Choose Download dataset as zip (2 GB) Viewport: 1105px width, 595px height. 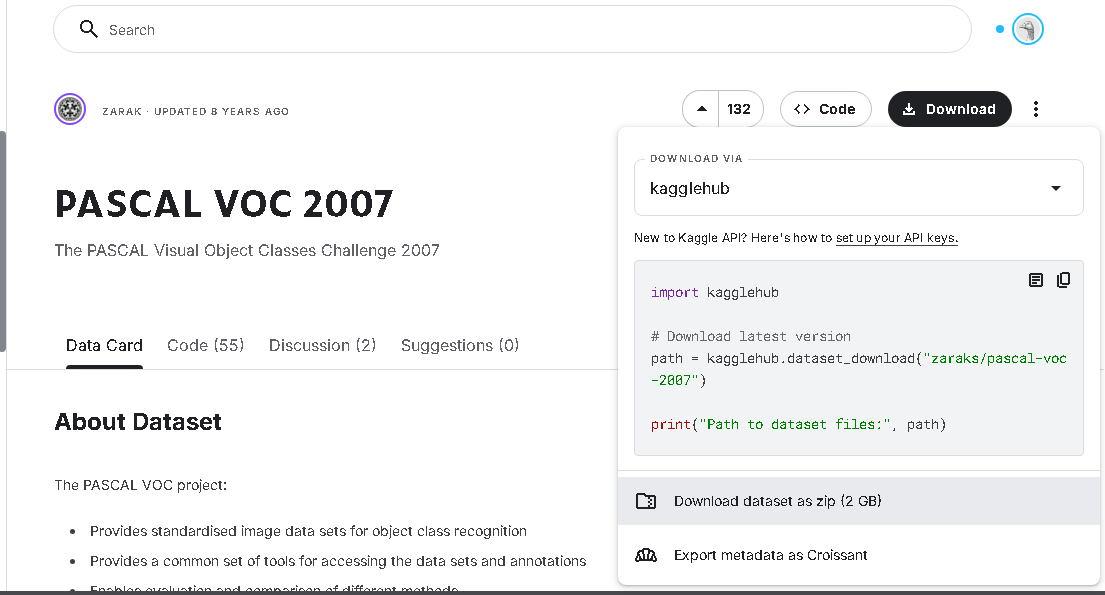[777, 501]
